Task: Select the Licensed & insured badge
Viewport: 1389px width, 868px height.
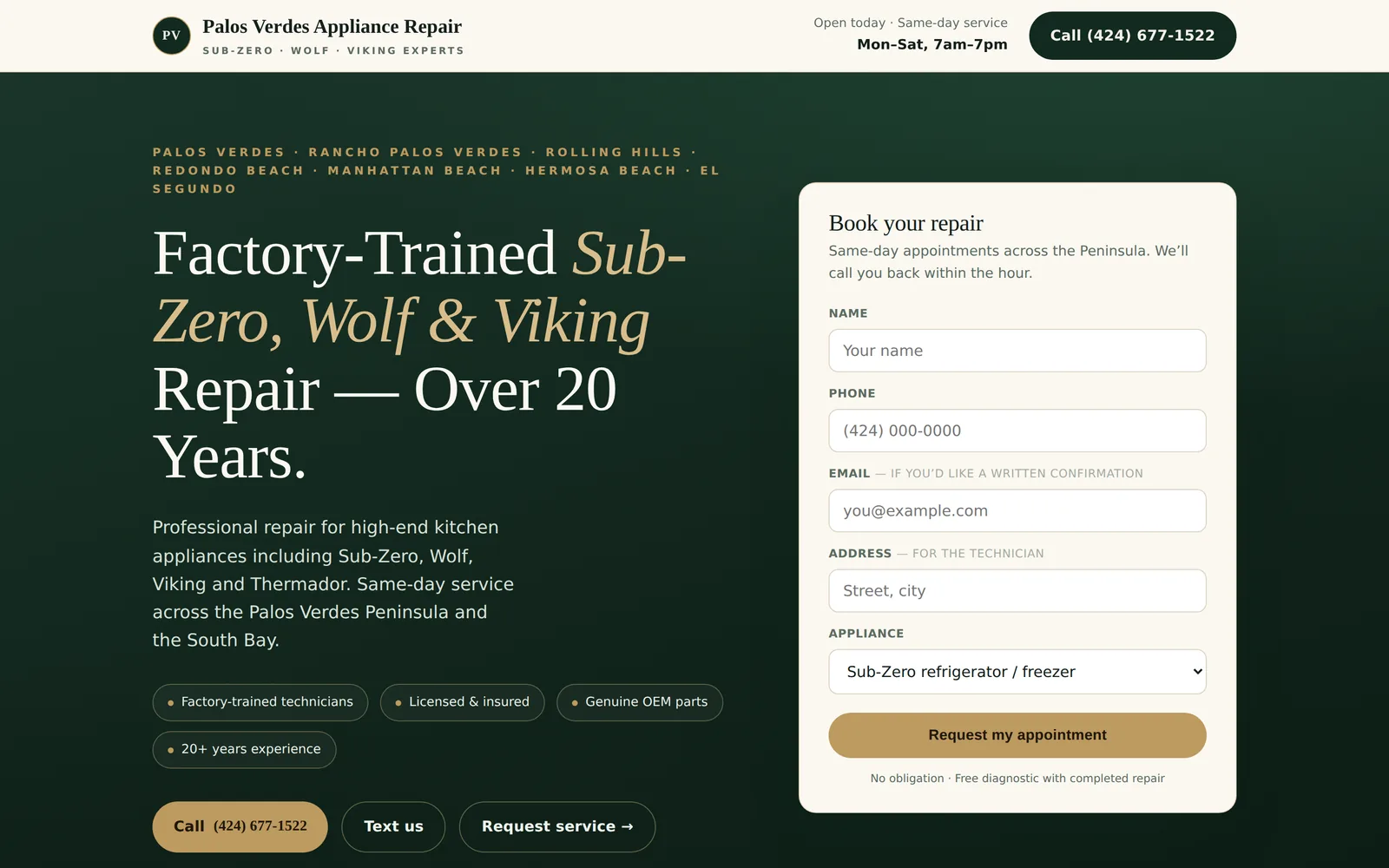Action: pos(462,702)
